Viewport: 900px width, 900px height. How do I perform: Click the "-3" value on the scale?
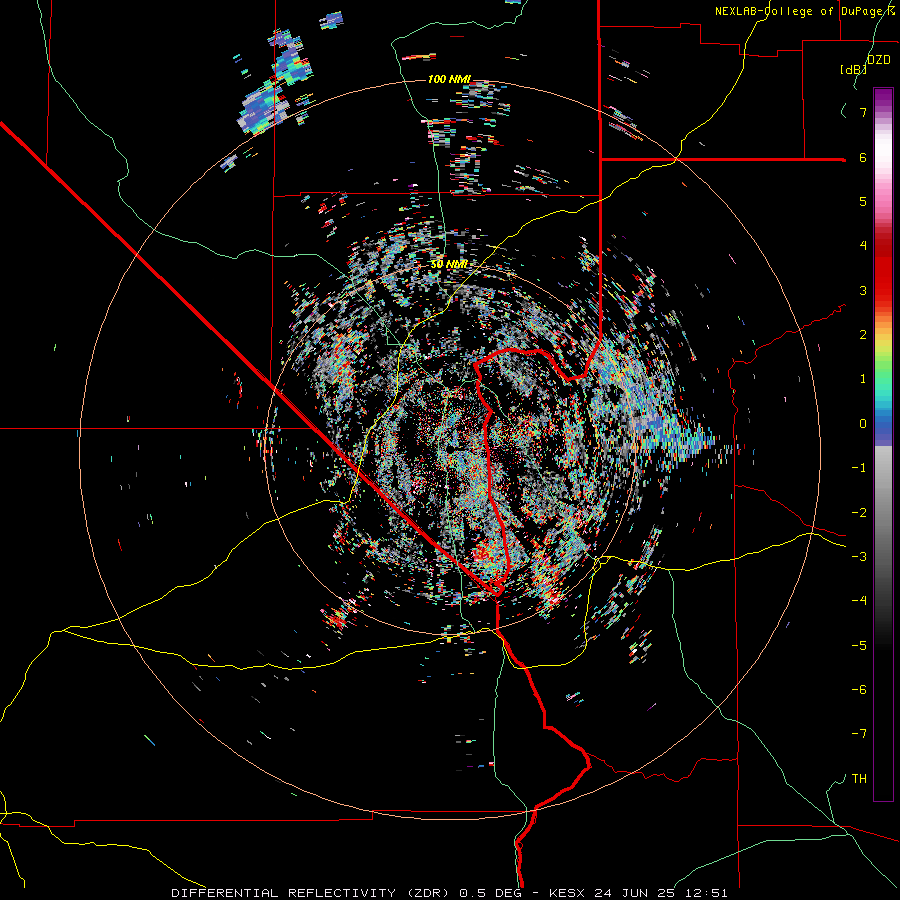(859, 557)
